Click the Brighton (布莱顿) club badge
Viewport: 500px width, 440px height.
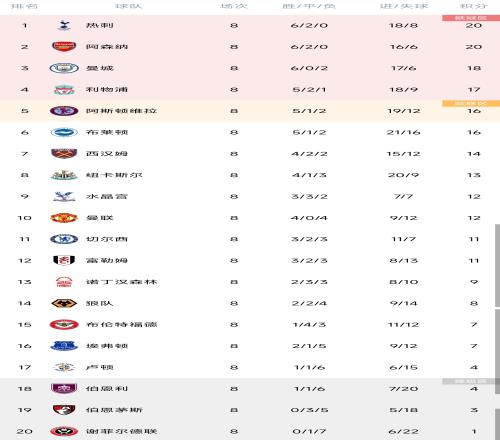pyautogui.click(x=64, y=132)
